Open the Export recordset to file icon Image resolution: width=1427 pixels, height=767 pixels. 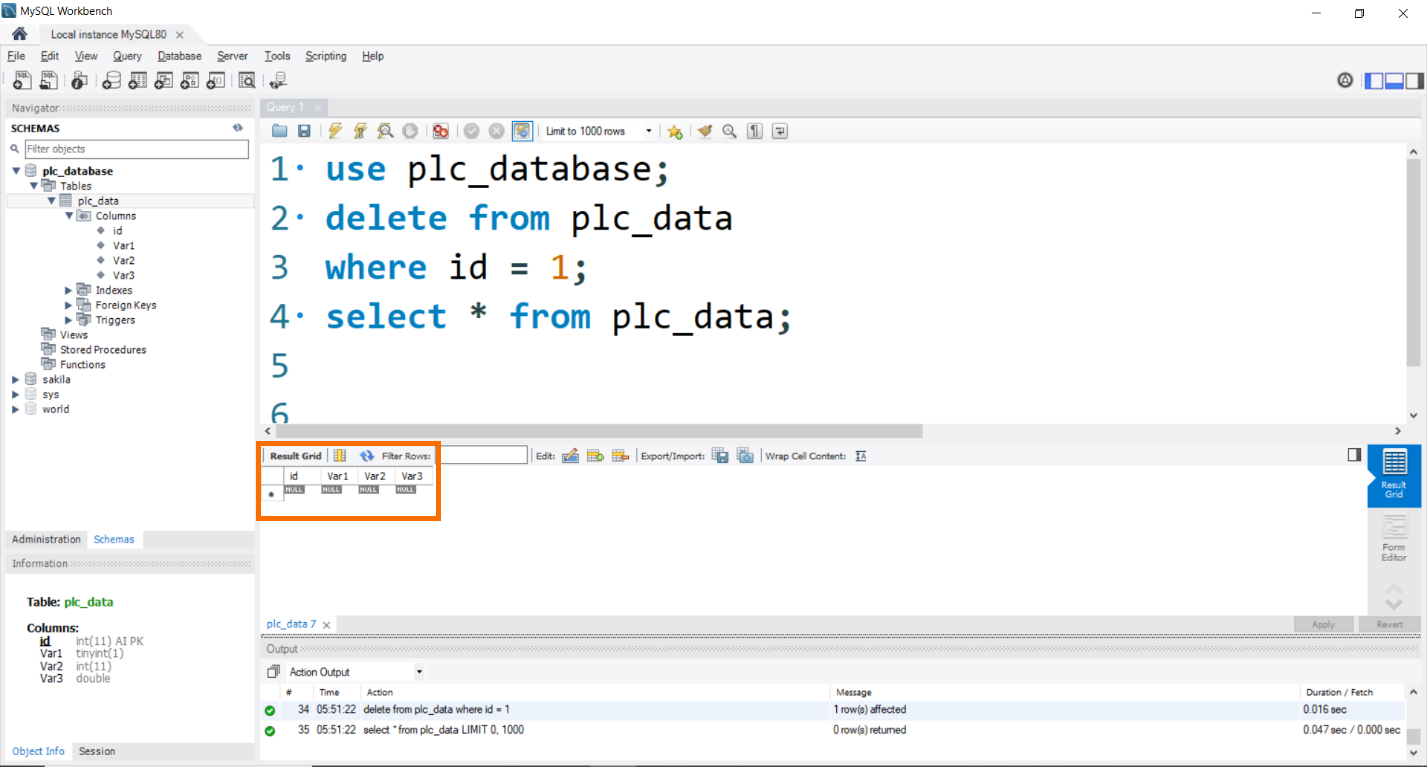coord(719,455)
